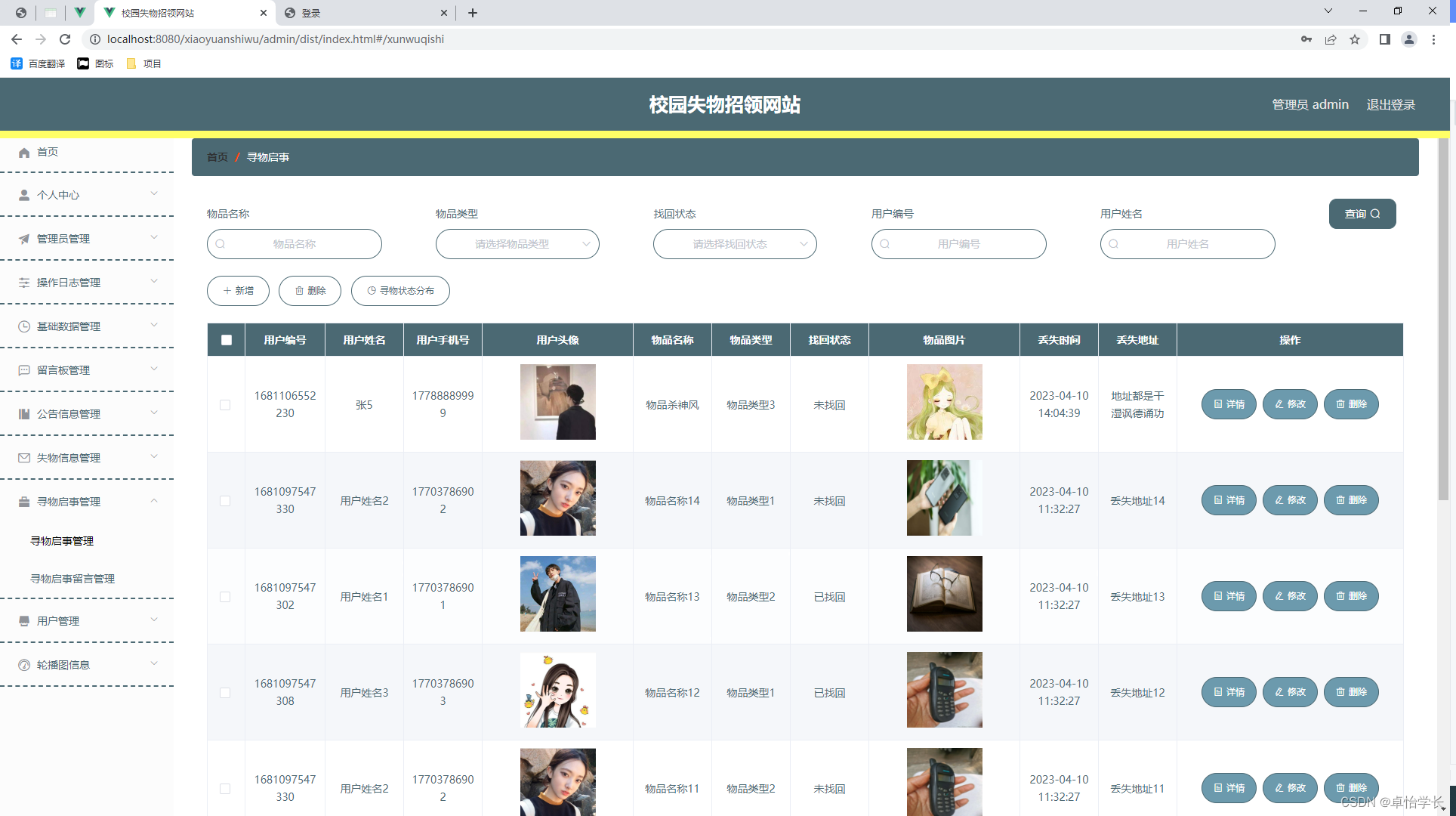Open the 找回状态 dropdown filter
1456x816 pixels.
tap(735, 244)
